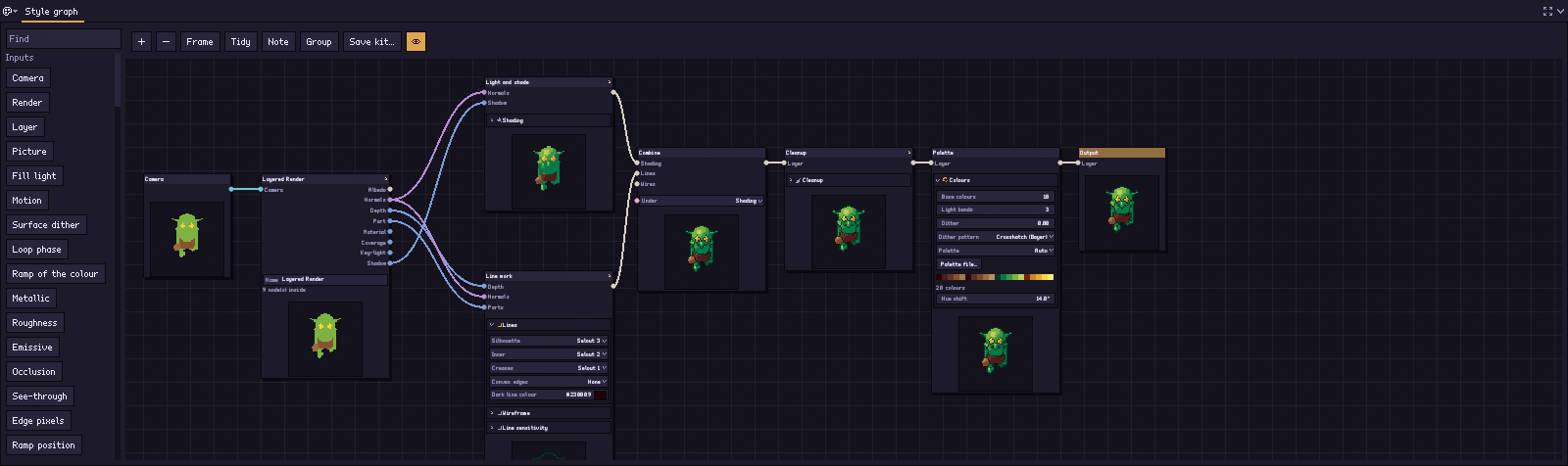Click the Combine node's output socket
The width and height of the screenshot is (1568, 466).
[x=766, y=163]
